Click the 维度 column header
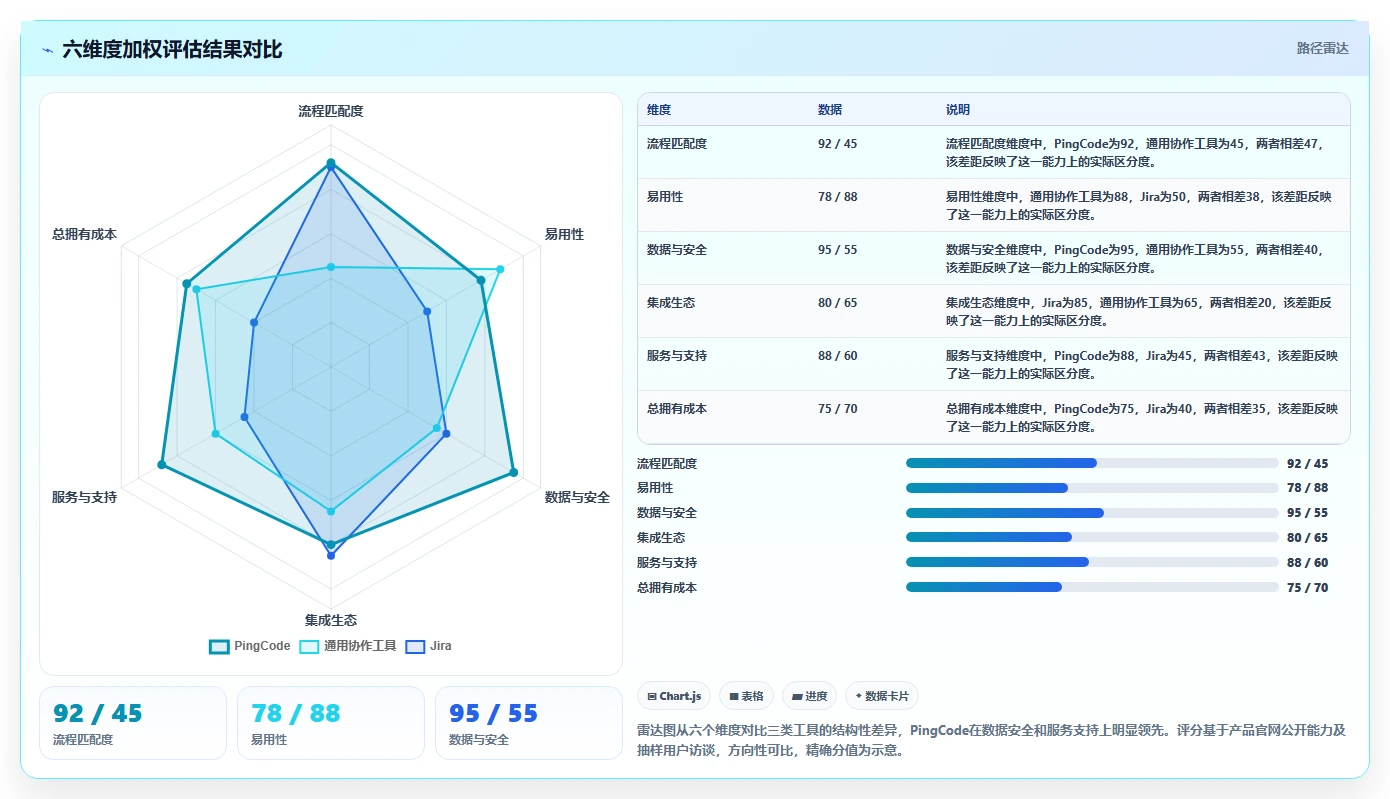The image size is (1390, 799). [659, 110]
